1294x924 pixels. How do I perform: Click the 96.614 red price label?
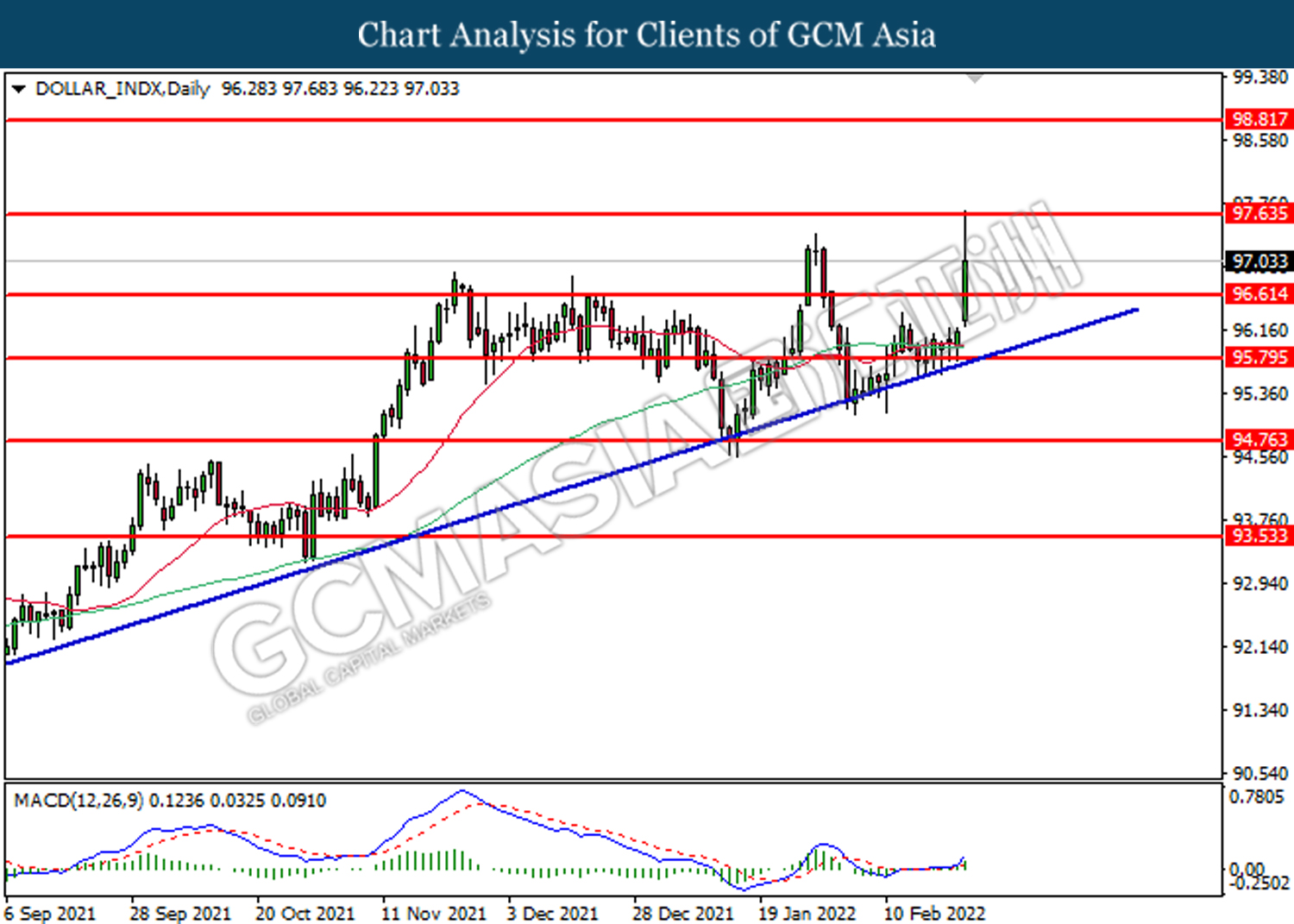coord(1259,294)
